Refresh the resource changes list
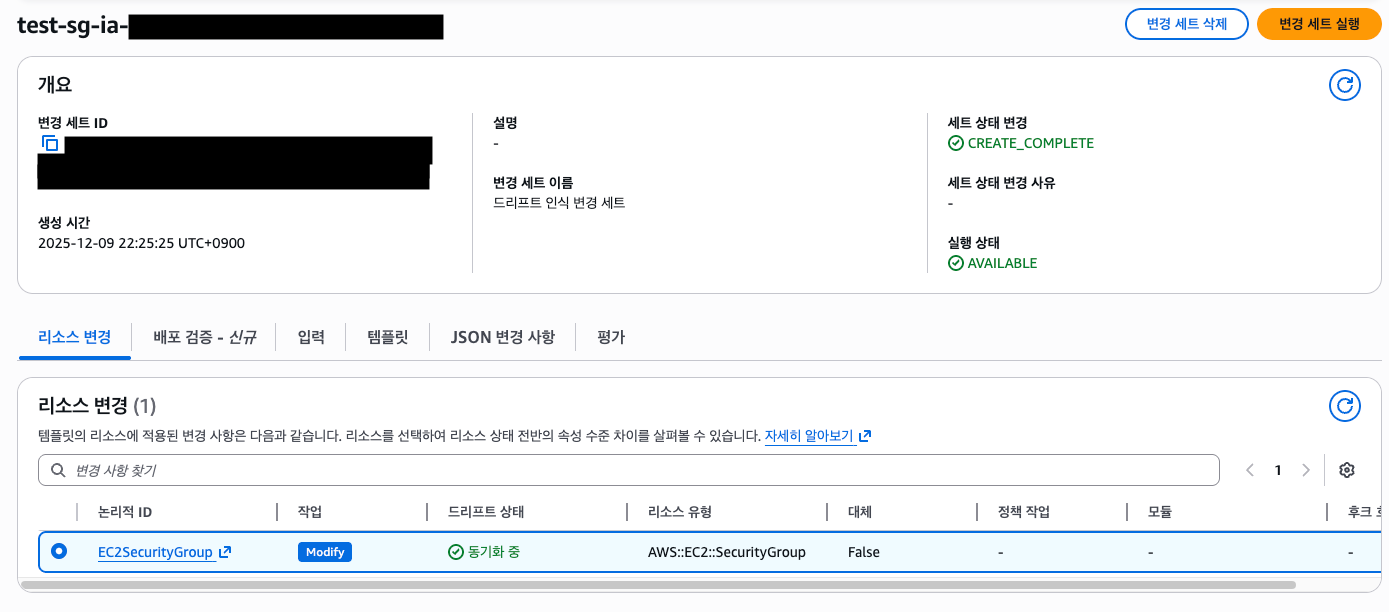 1344,406
